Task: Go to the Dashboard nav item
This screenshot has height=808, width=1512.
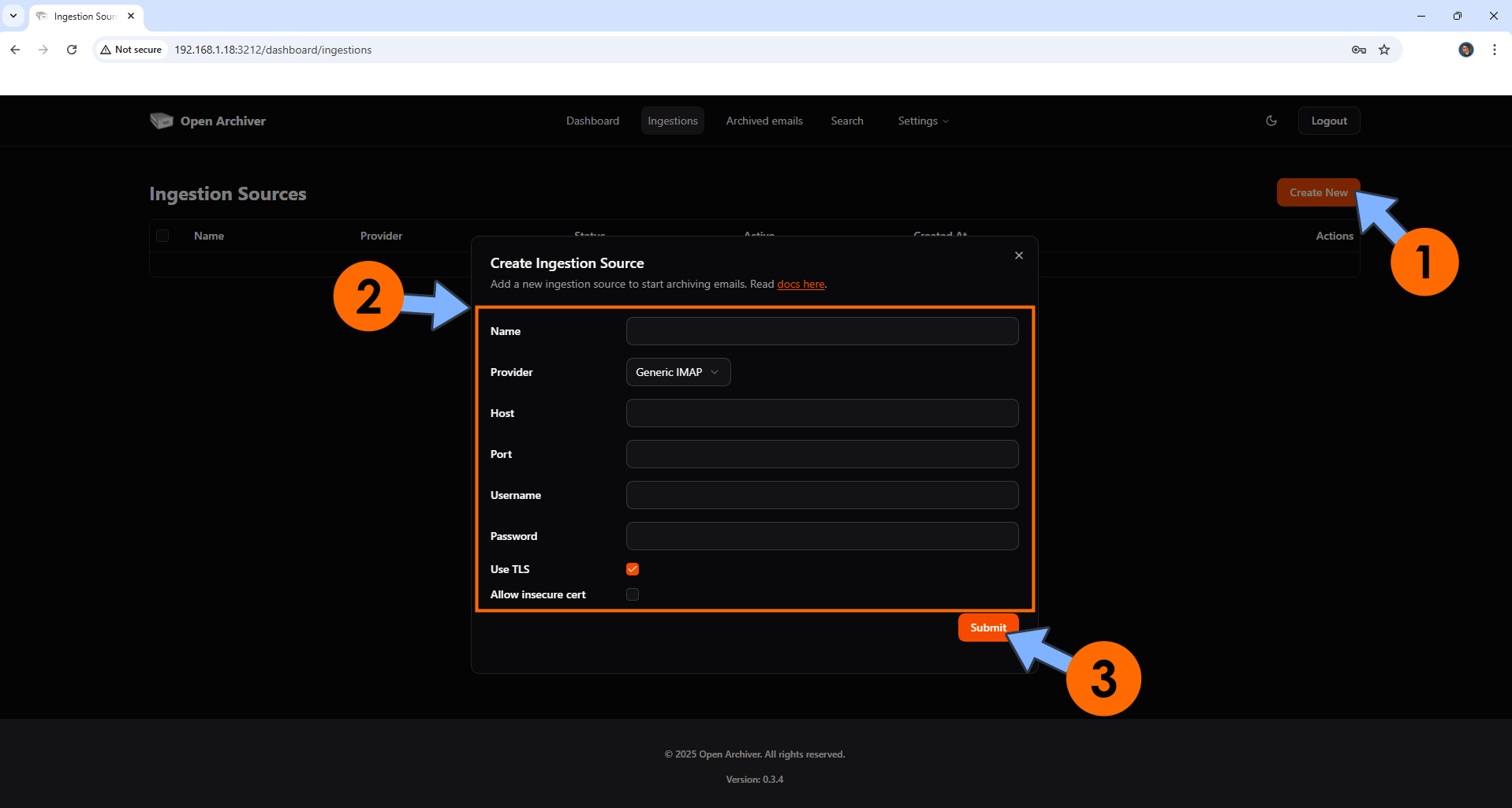Action: [592, 121]
